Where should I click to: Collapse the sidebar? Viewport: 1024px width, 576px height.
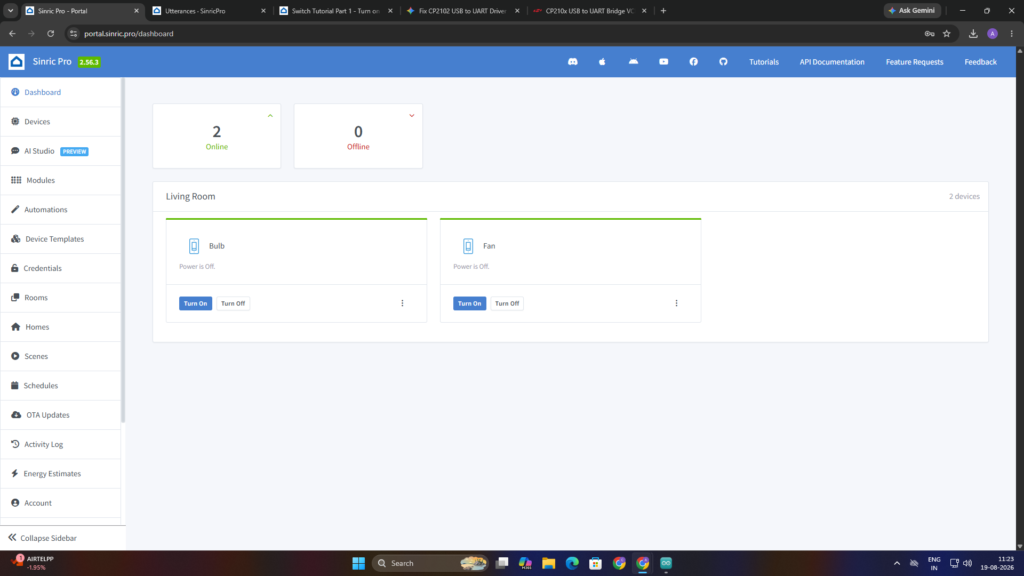42,537
